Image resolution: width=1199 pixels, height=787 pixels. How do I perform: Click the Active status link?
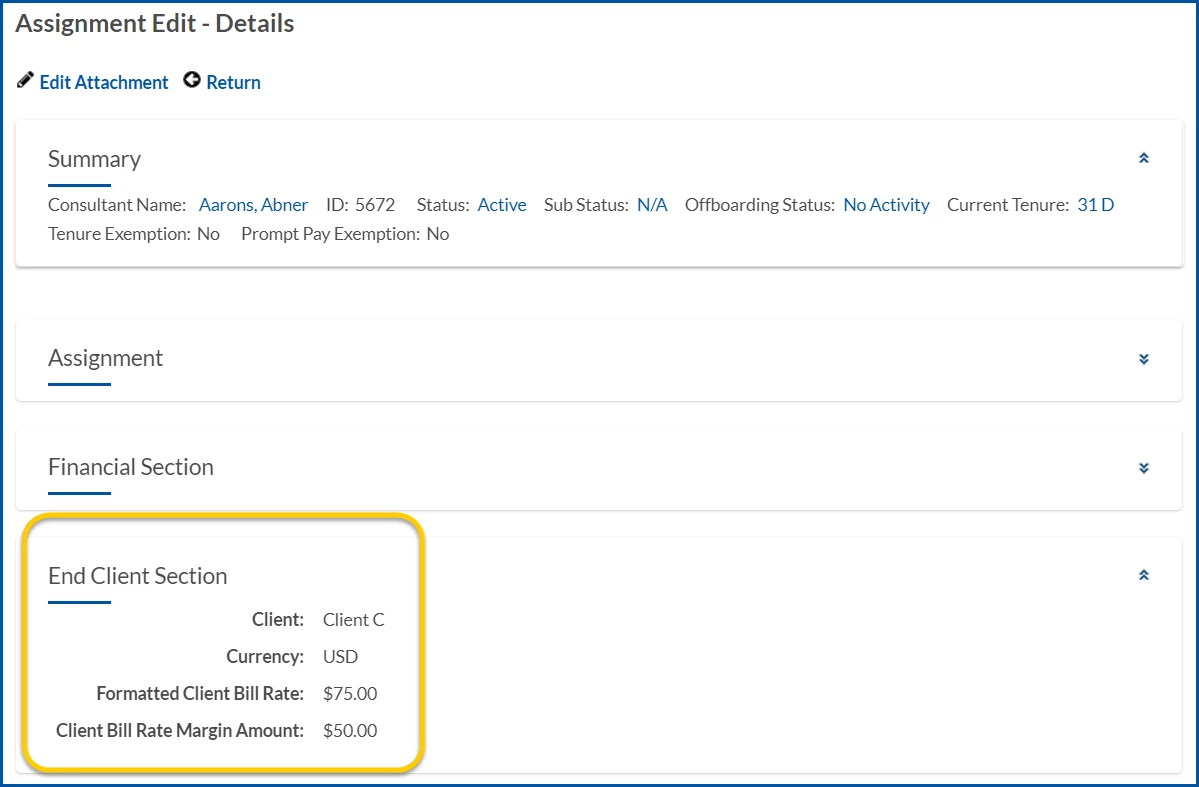pos(502,205)
